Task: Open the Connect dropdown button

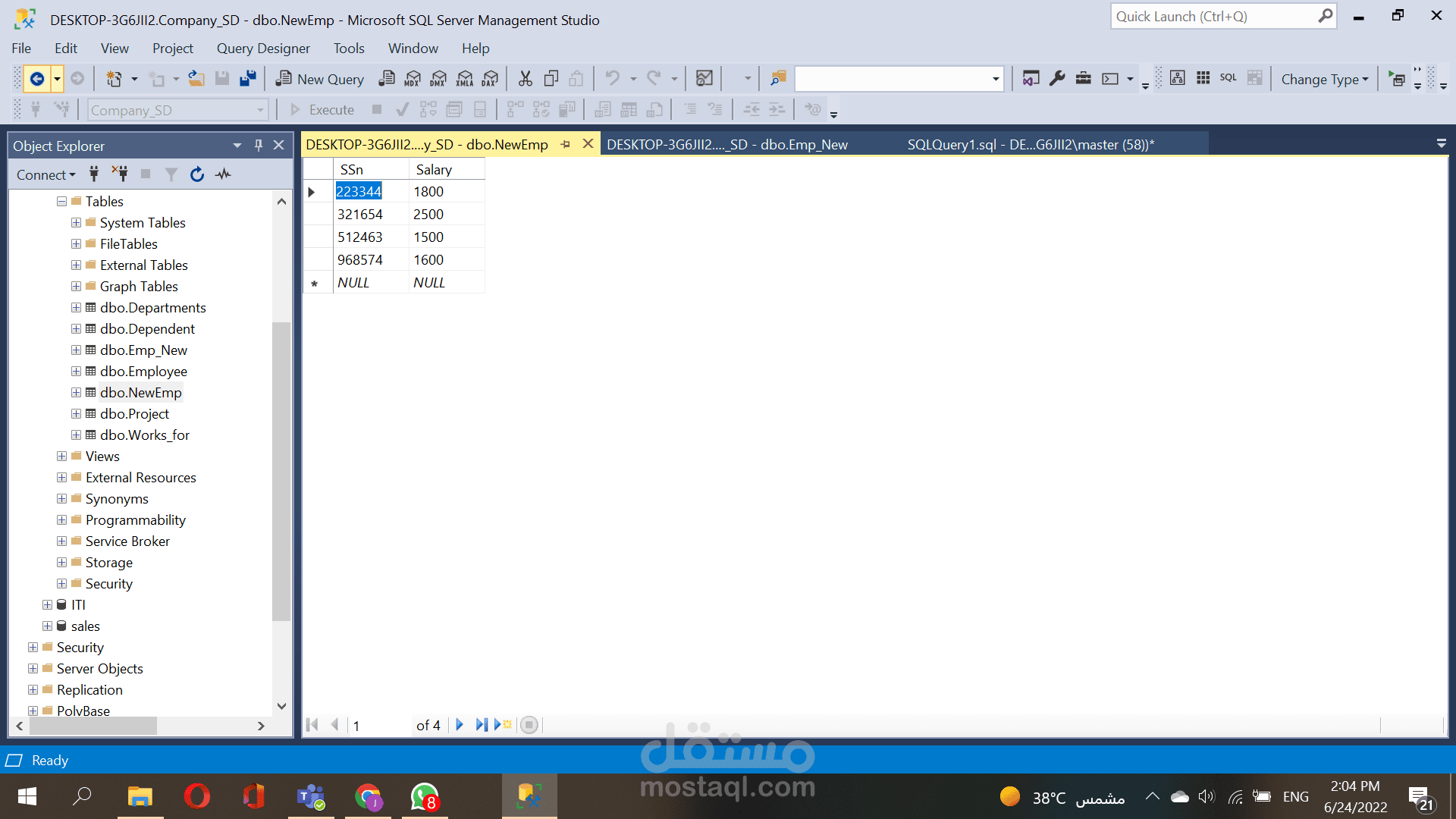Action: coord(45,174)
